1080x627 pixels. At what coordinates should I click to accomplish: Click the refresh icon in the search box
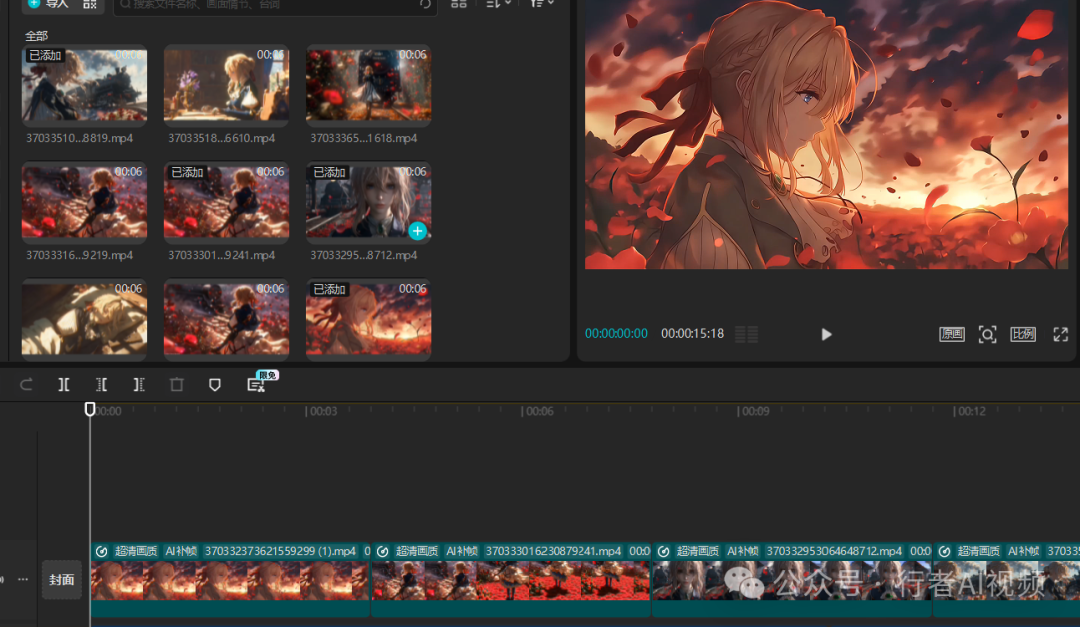point(425,4)
